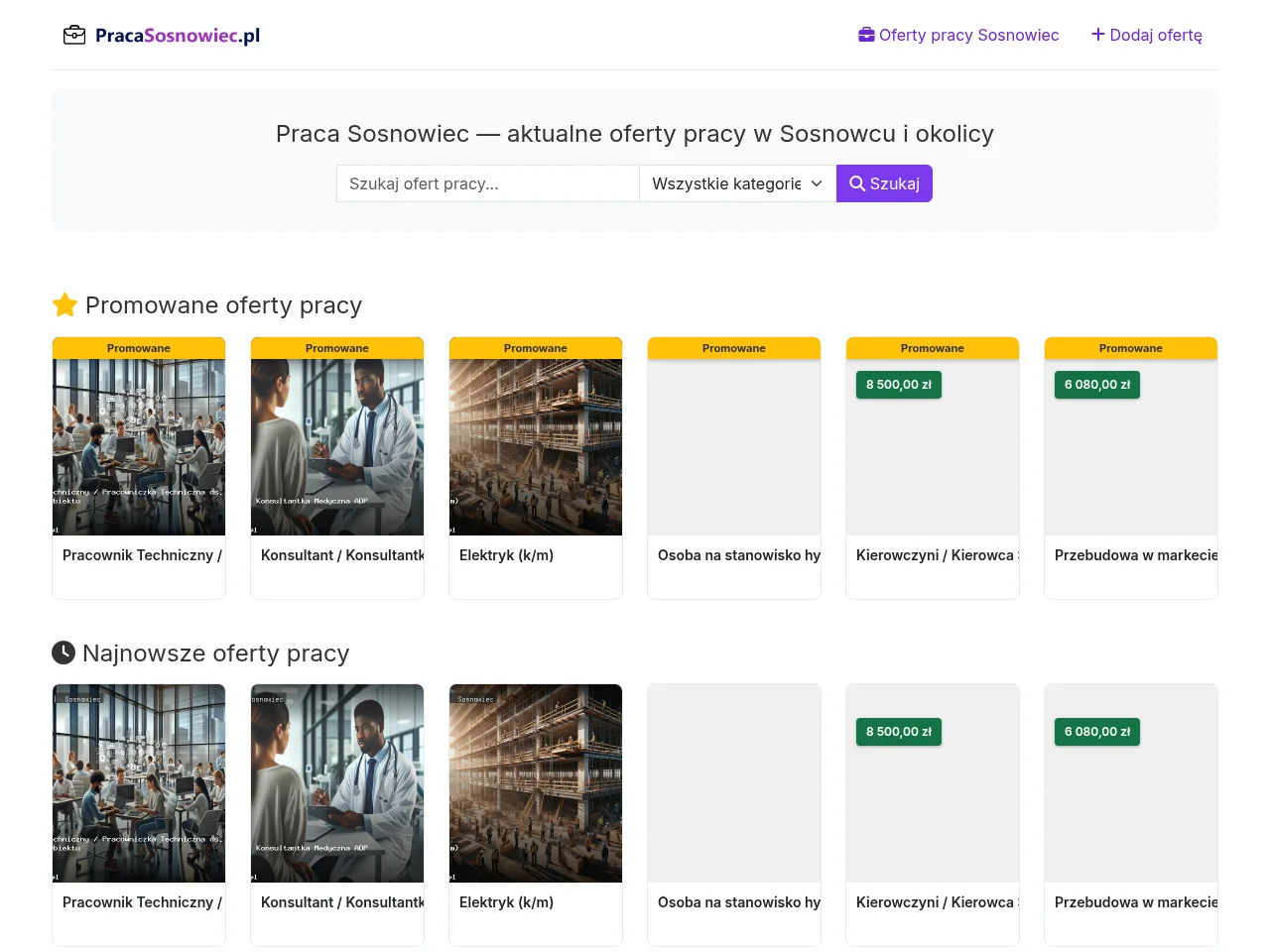The width and height of the screenshot is (1270, 952).
Task: Click briefcase icon beside Oferty pracy Sosnowiec
Action: pyautogui.click(x=866, y=35)
